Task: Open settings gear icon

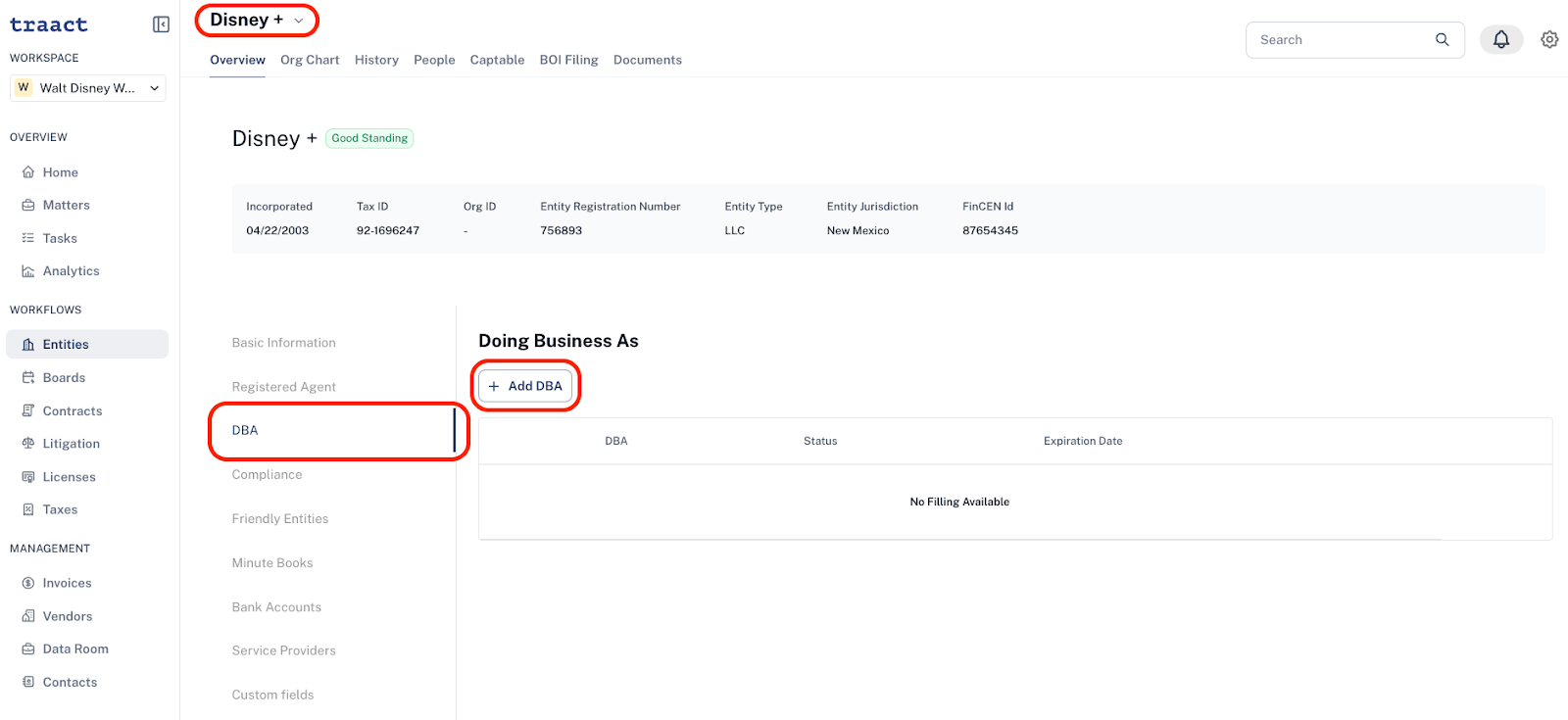Action: [1549, 39]
